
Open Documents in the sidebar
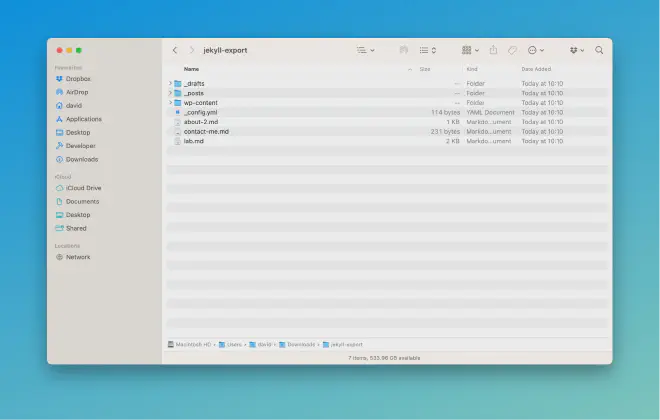point(77,202)
